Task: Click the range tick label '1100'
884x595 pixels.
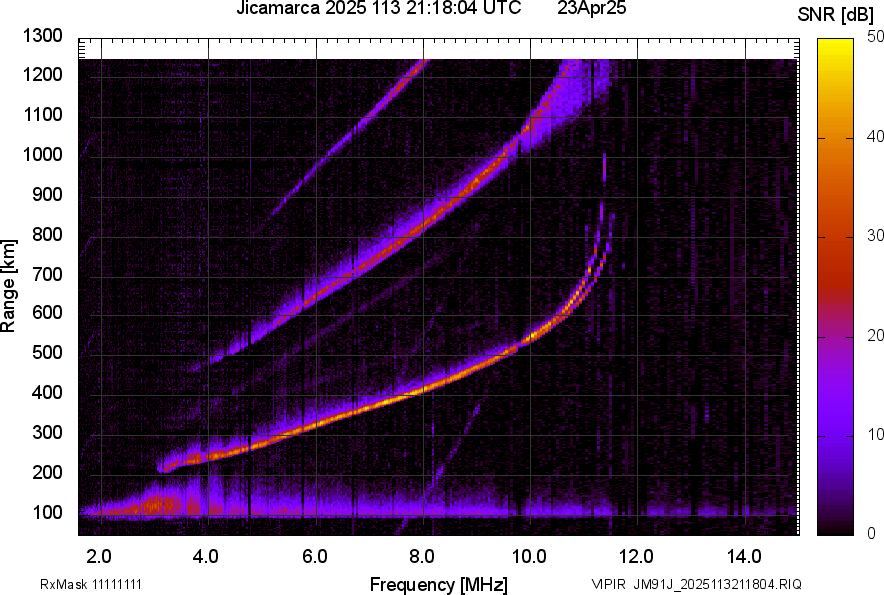Action: (42, 114)
